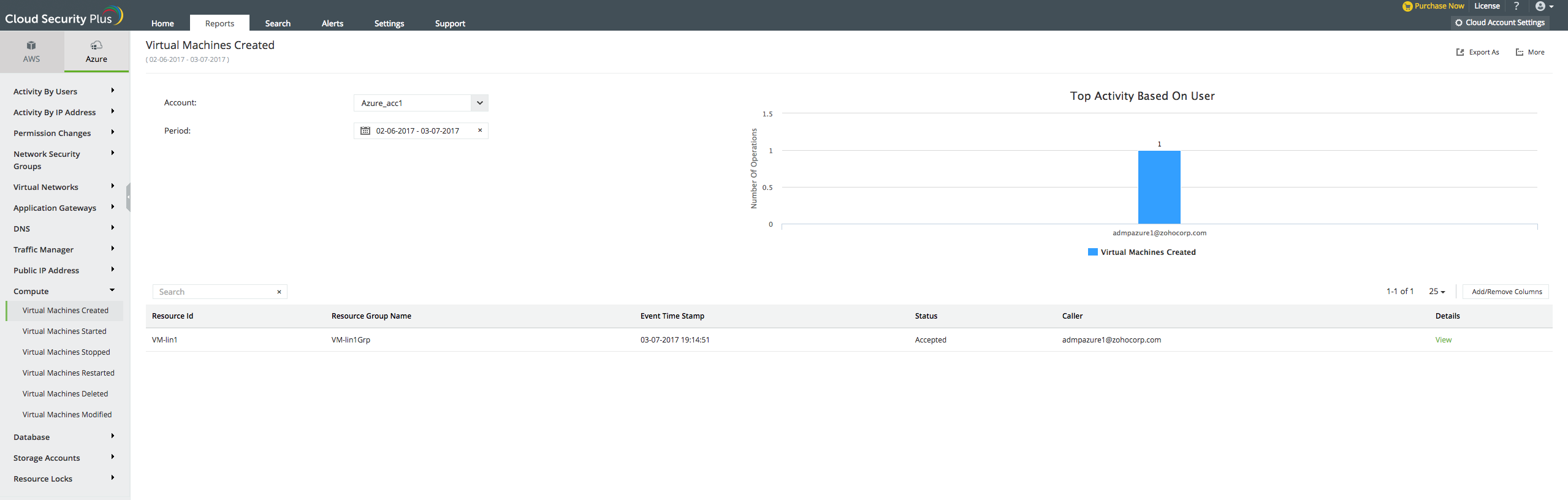Click the help question mark icon
The width and height of the screenshot is (1568, 500).
pos(1517,6)
